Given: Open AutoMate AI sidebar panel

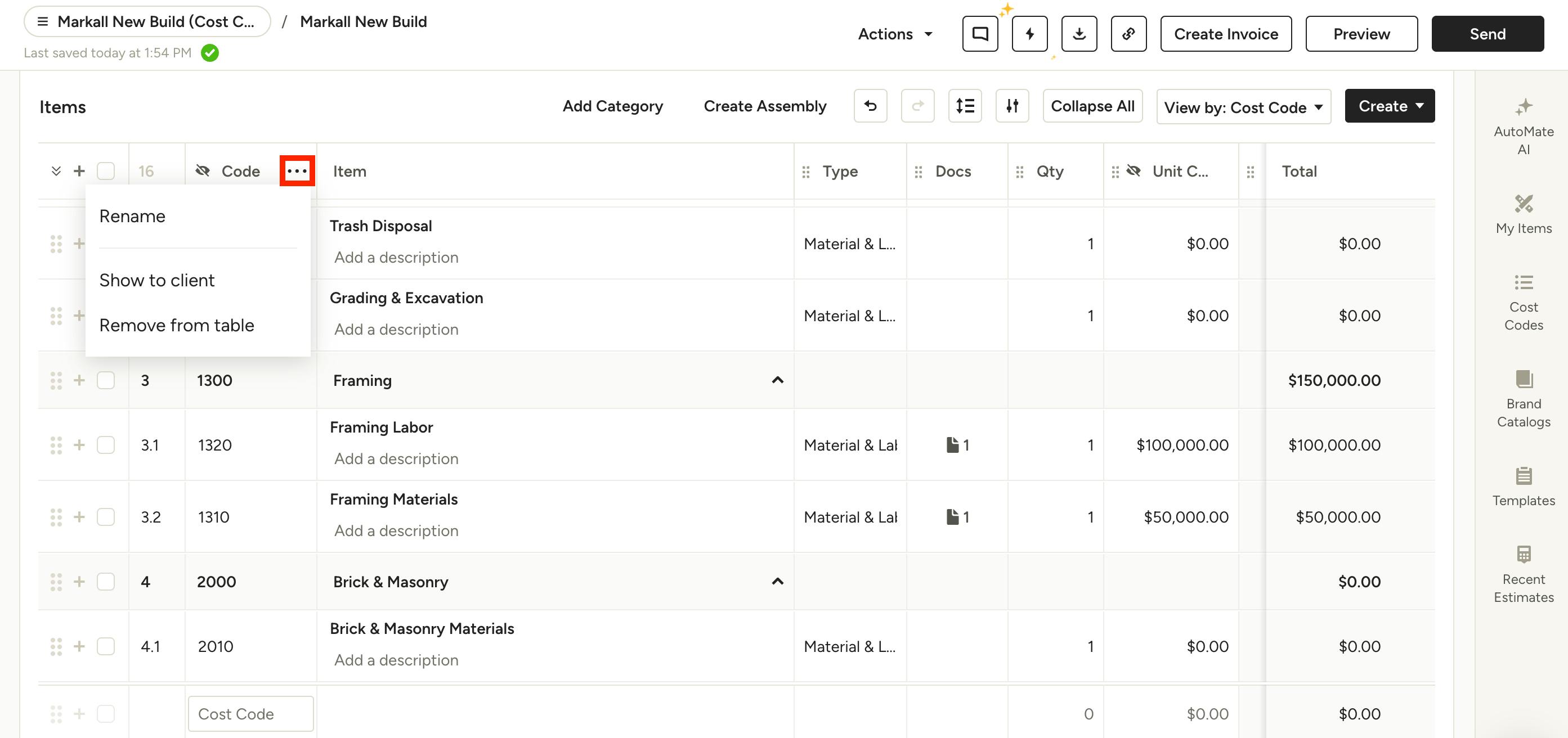Looking at the screenshot, I should (x=1523, y=127).
